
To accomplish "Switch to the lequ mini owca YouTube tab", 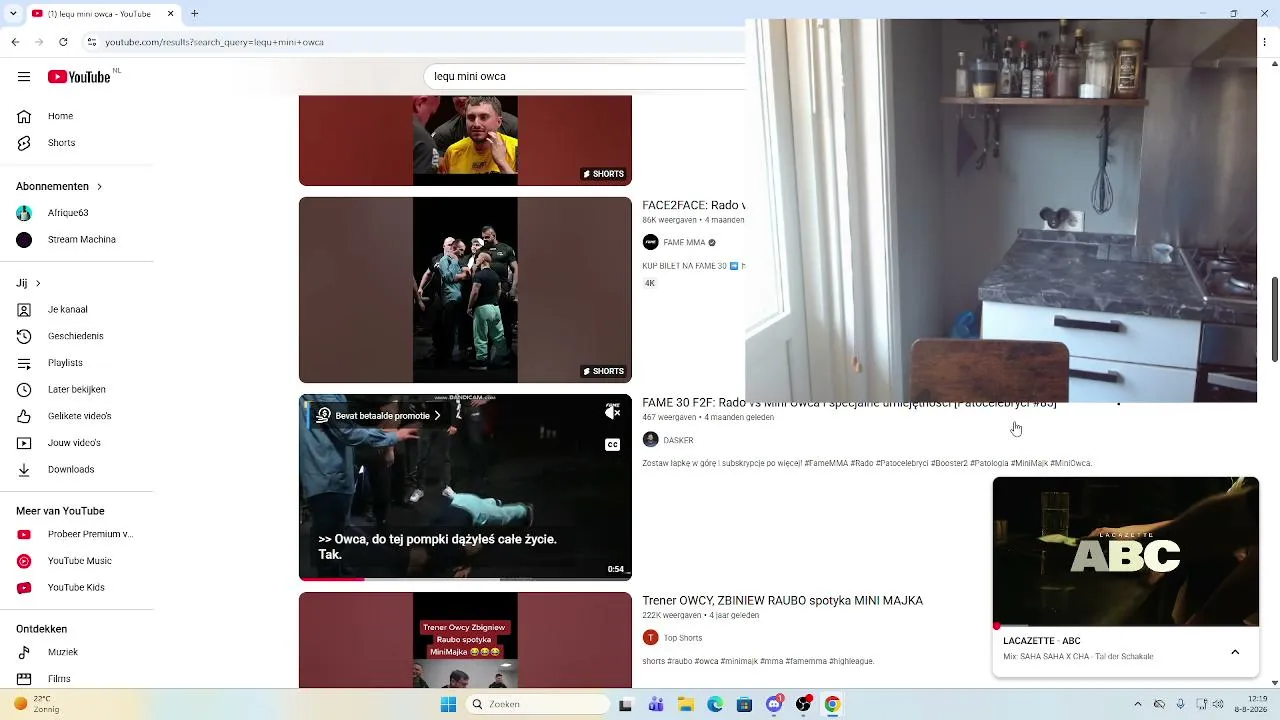I will point(100,14).
